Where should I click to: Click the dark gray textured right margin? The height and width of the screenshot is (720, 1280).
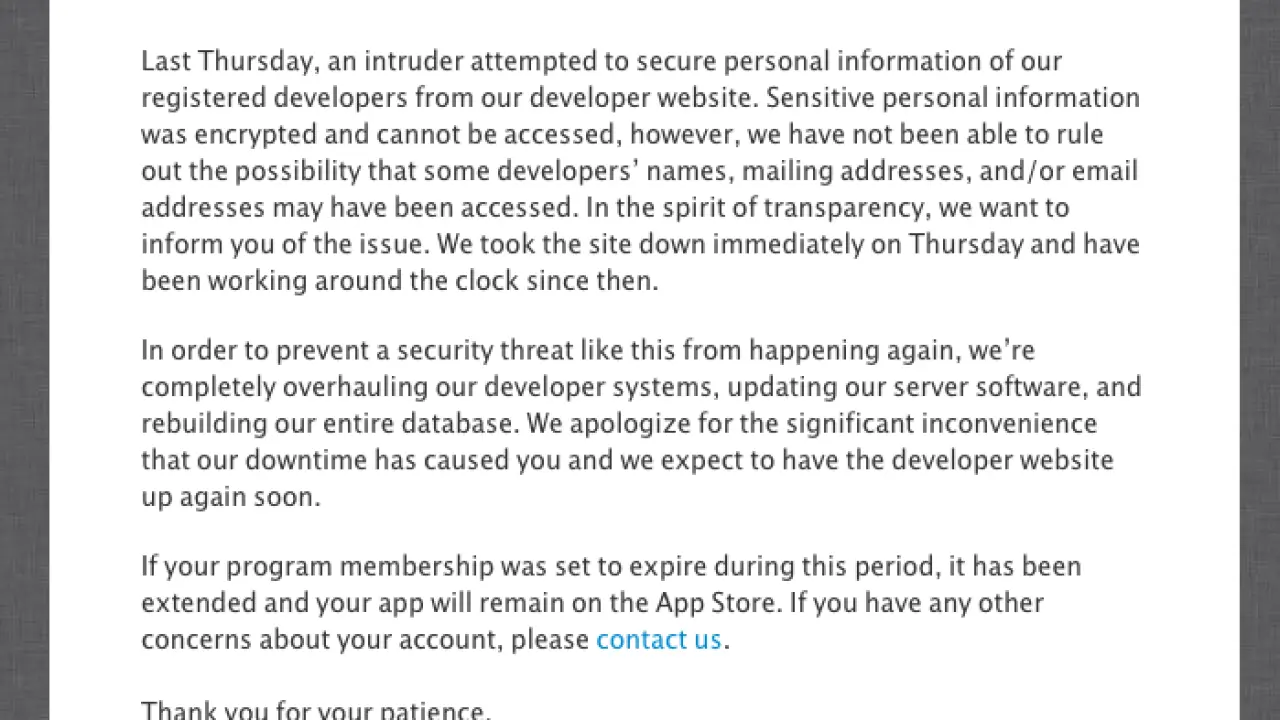point(1259,360)
